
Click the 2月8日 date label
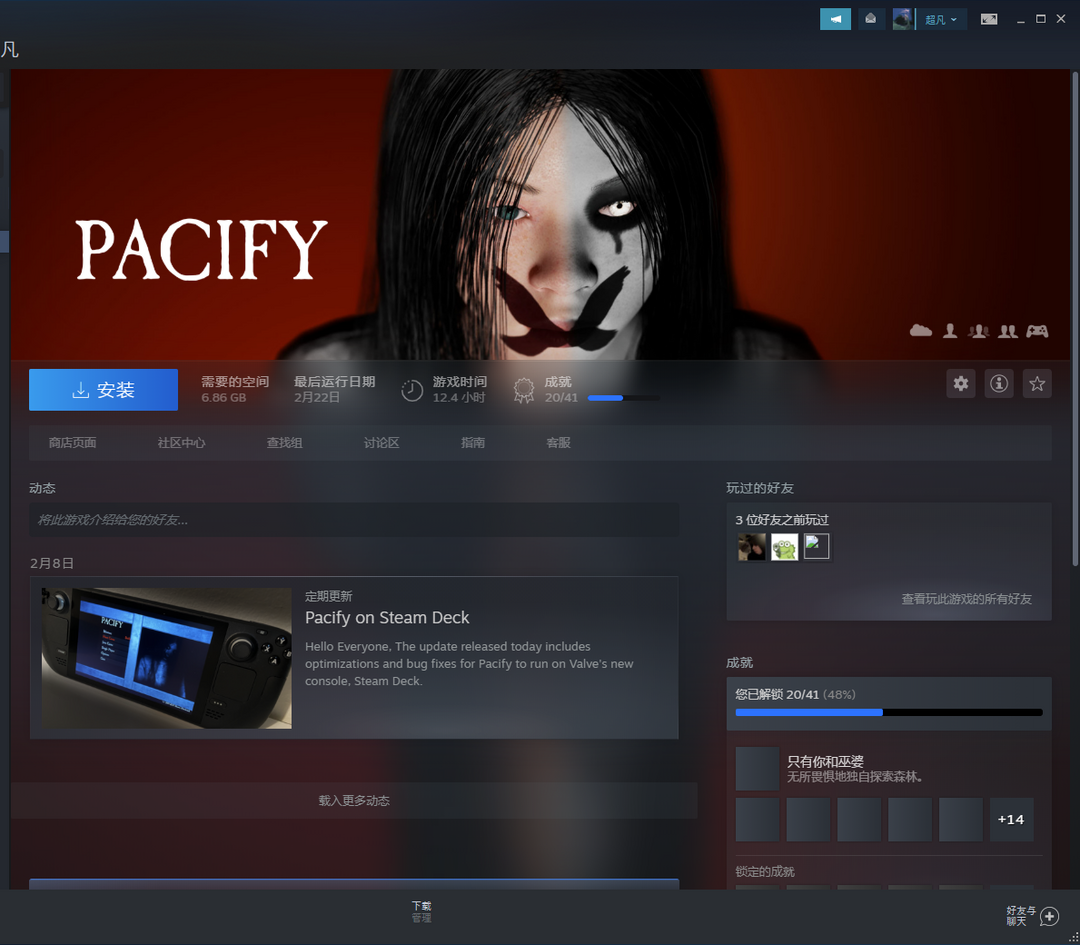(52, 563)
